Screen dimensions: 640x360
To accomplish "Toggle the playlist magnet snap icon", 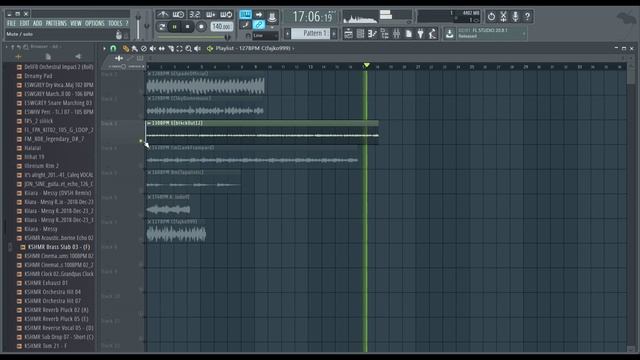I will 113,49.
